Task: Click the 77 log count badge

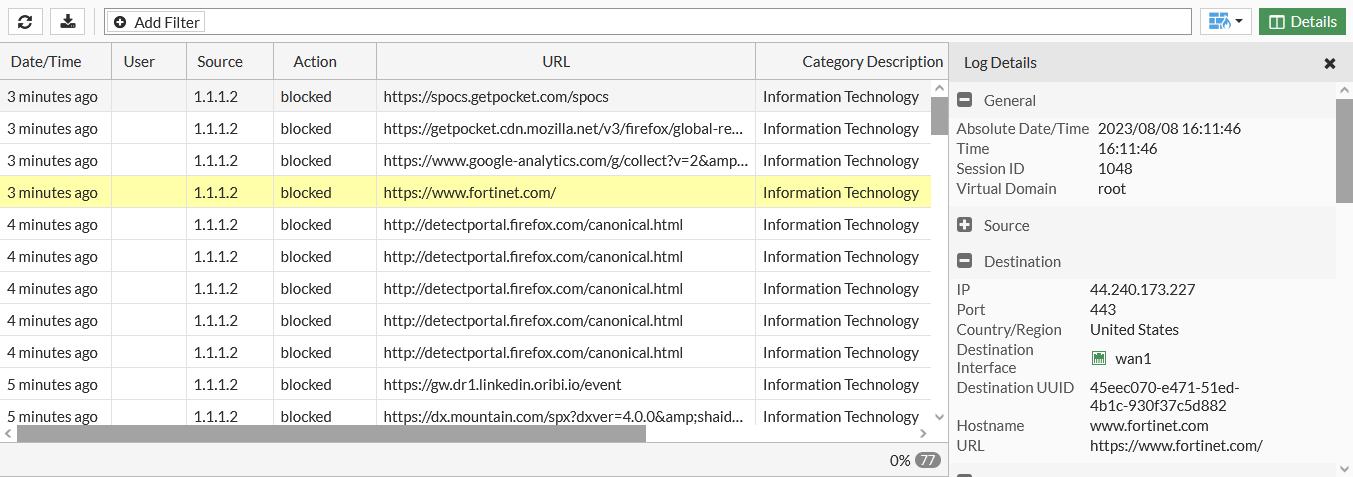Action: tap(928, 461)
